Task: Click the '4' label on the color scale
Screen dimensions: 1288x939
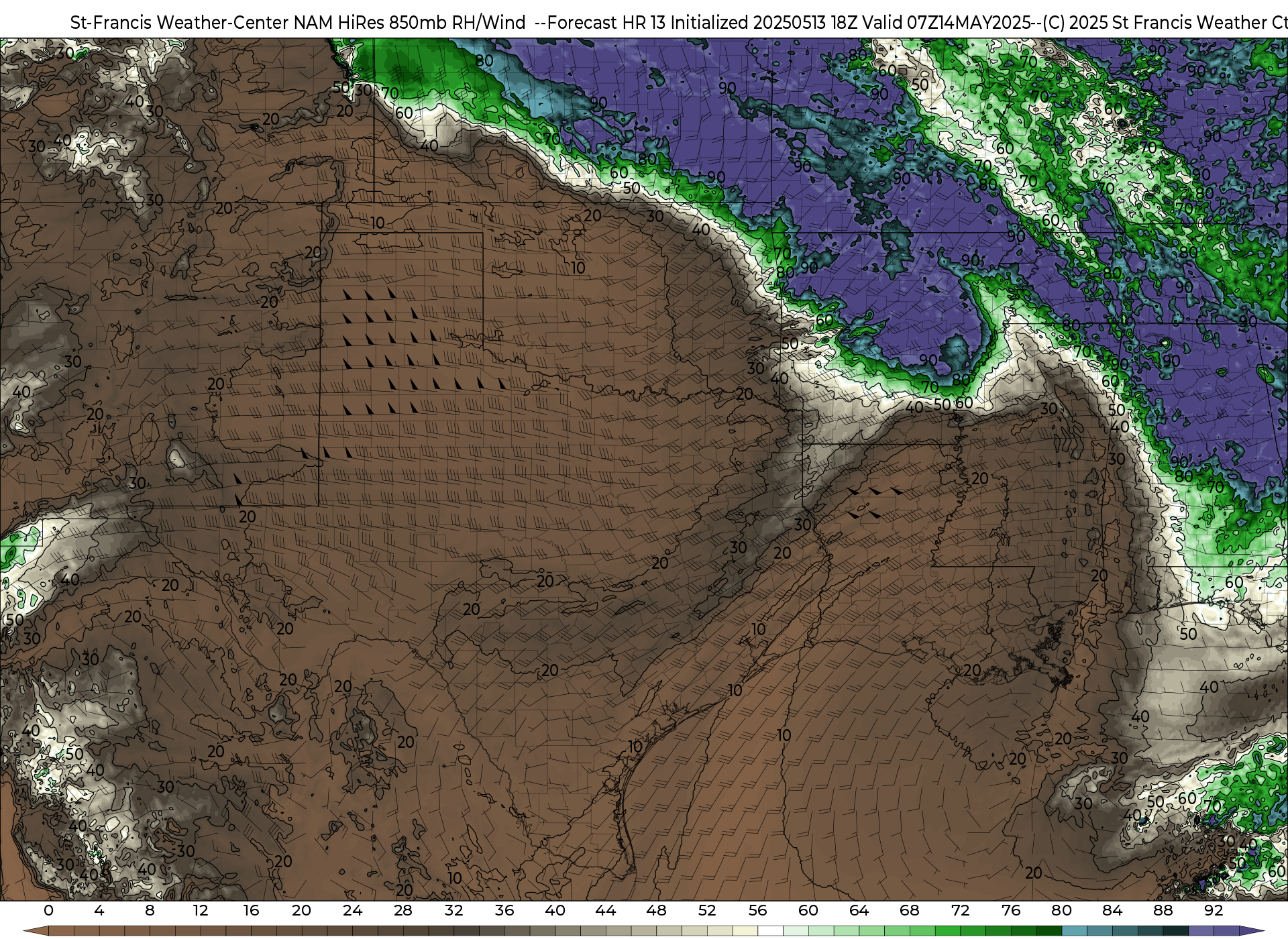Action: (99, 910)
